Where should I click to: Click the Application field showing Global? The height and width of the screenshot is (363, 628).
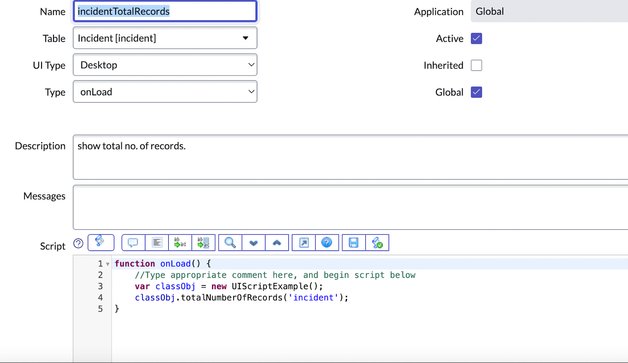[x=550, y=11]
